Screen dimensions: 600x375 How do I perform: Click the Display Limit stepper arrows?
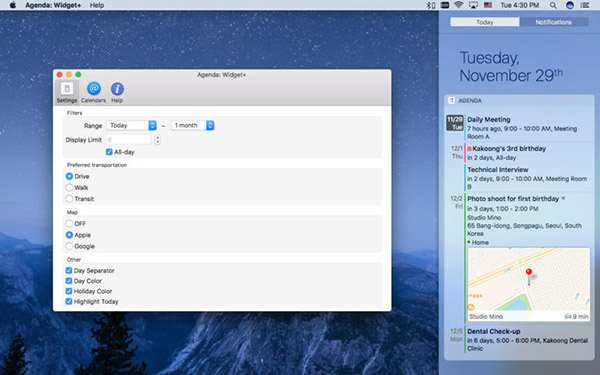[157, 140]
